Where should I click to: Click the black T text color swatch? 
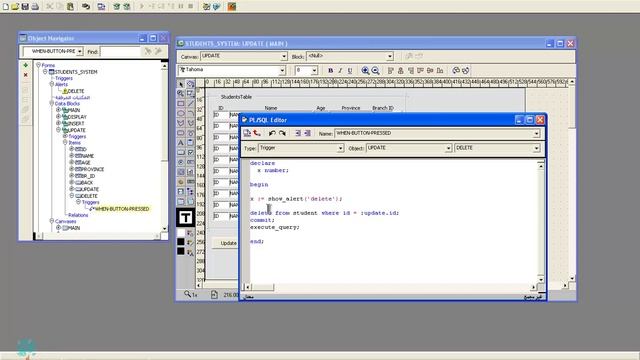point(185,218)
